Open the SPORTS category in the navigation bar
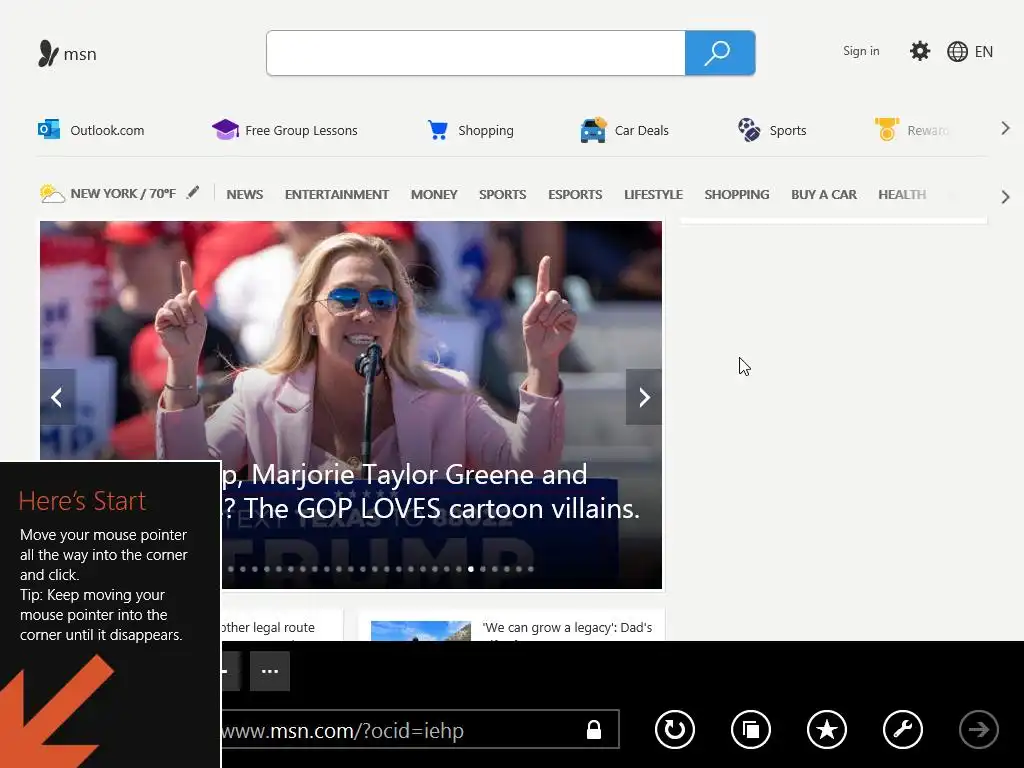This screenshot has width=1024, height=768. click(x=502, y=195)
